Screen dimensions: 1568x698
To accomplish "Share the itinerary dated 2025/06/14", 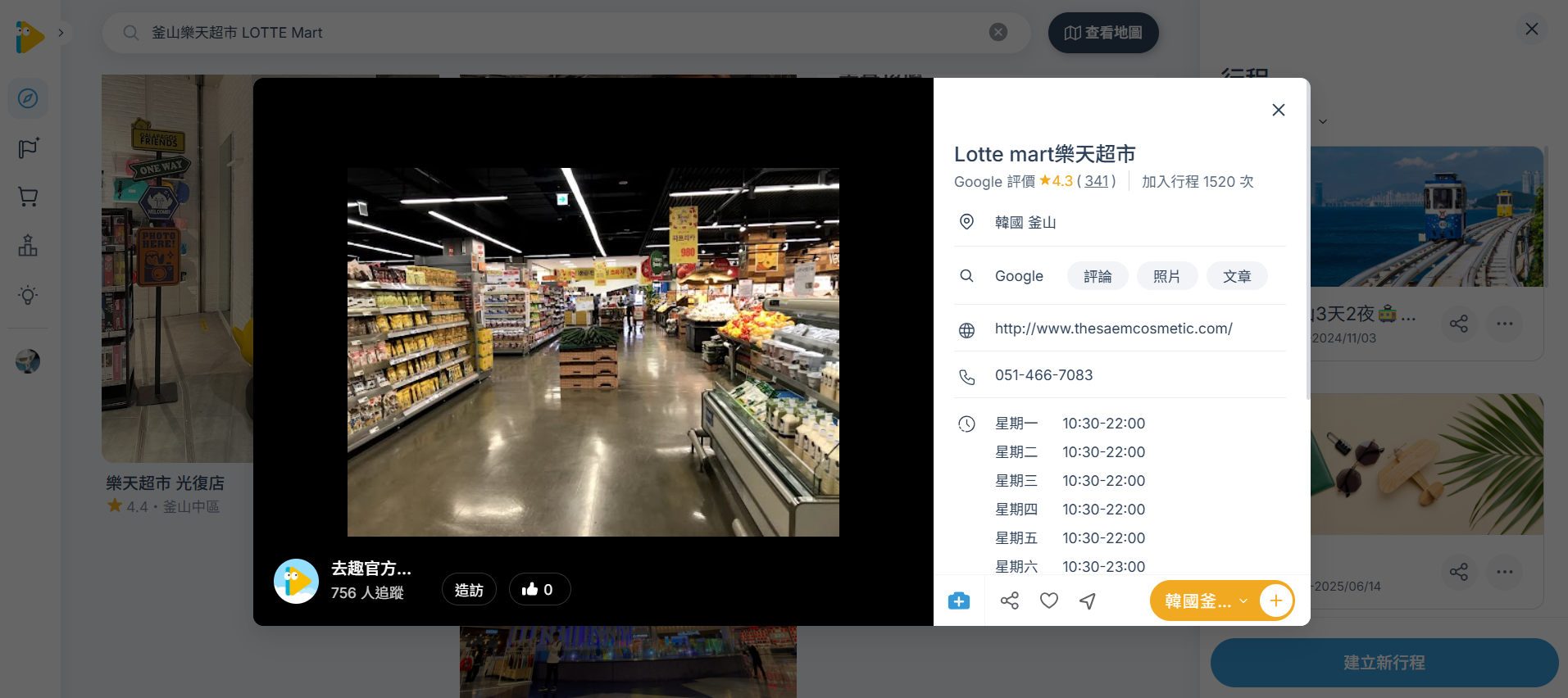I will pyautogui.click(x=1459, y=572).
